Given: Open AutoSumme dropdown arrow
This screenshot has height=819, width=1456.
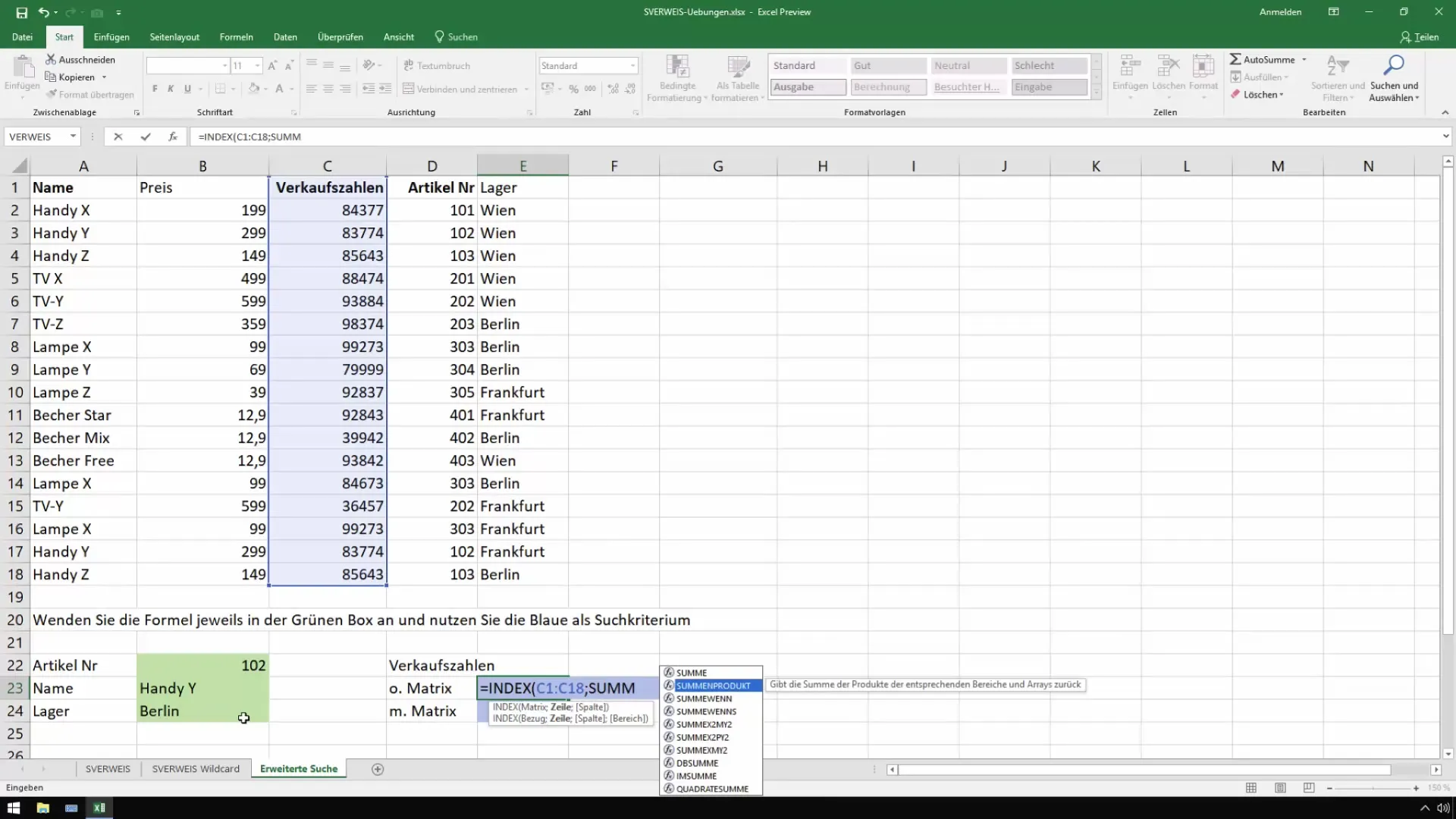Looking at the screenshot, I should click(1304, 59).
